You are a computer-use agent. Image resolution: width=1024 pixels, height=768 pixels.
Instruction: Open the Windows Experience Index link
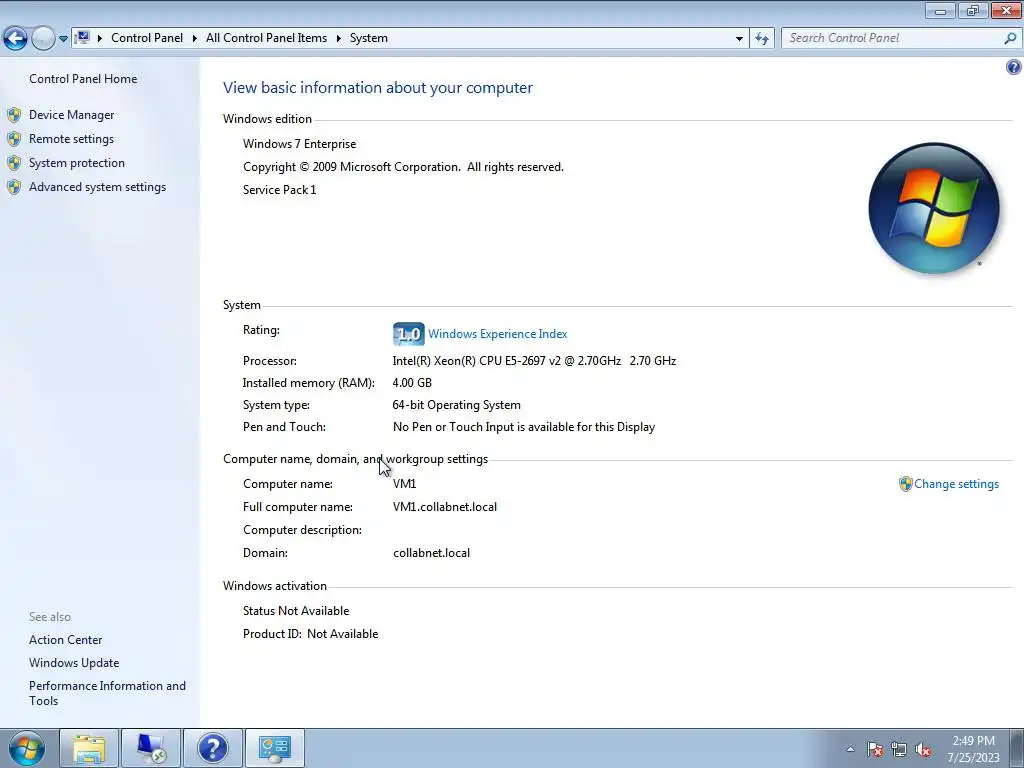[x=498, y=334]
